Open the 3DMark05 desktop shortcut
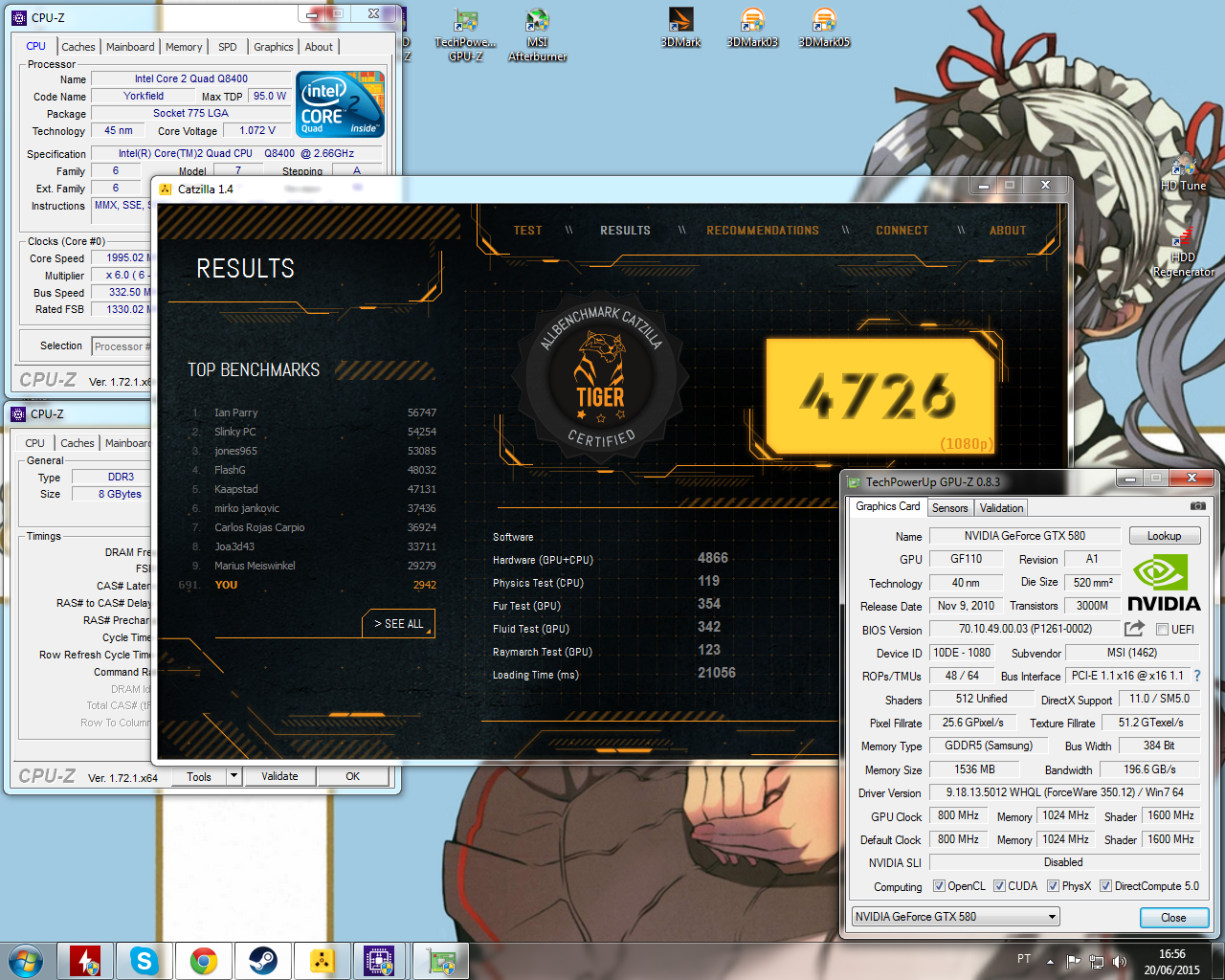This screenshot has width=1225, height=980. click(x=824, y=28)
